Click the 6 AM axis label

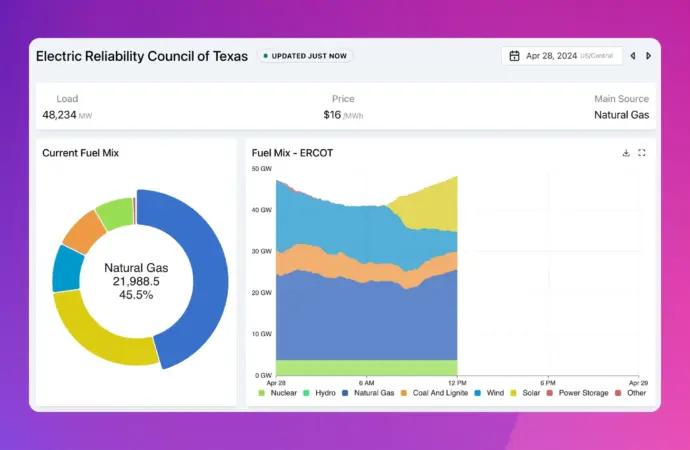coord(367,383)
